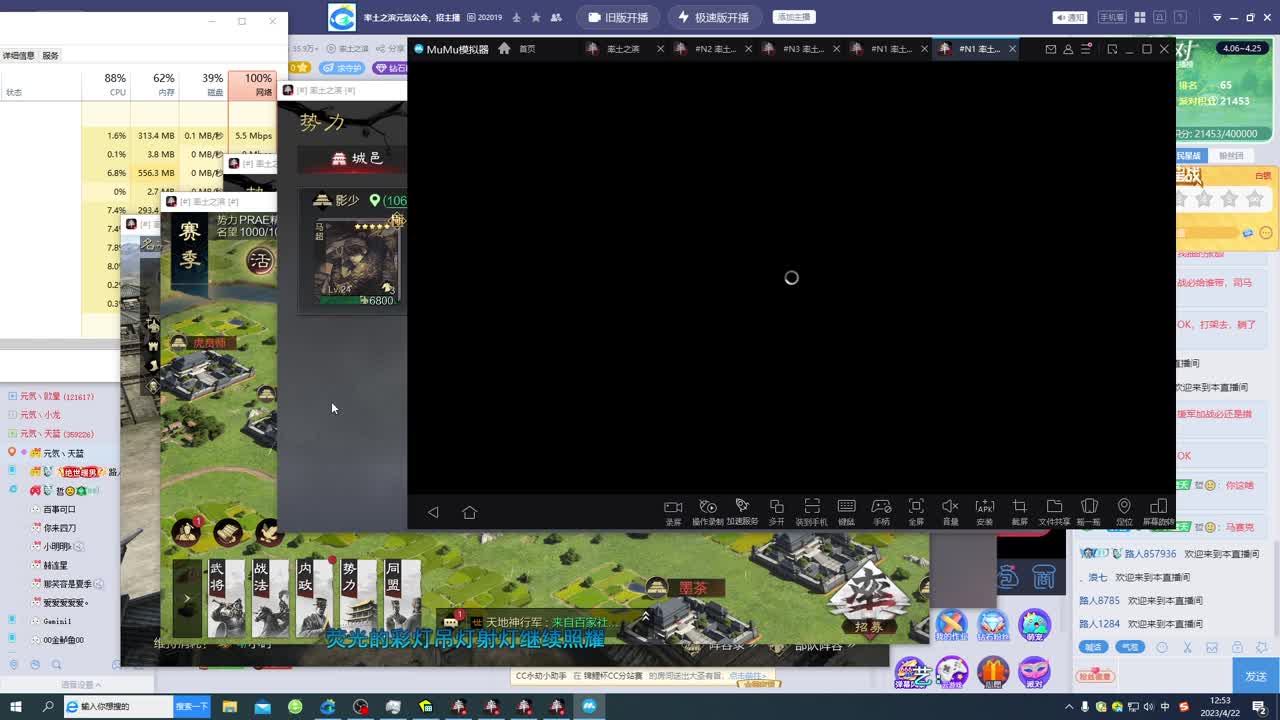Click the 发送 send button

[x=1256, y=676]
